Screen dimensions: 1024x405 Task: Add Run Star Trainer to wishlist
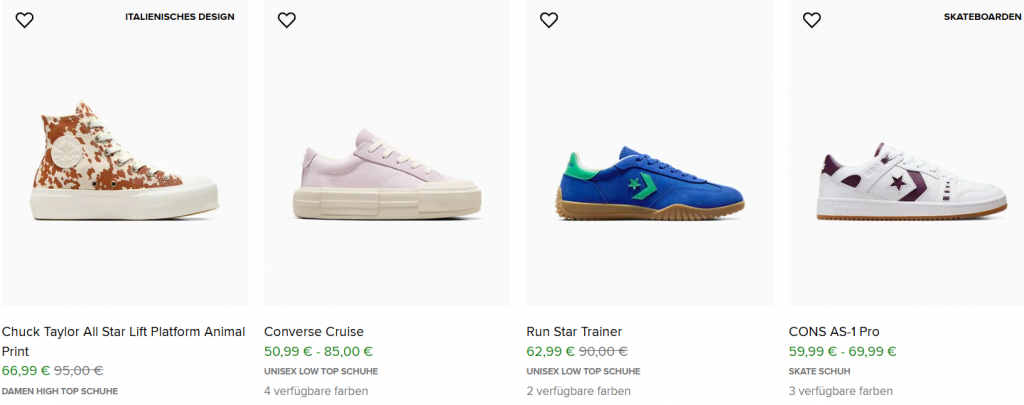tap(548, 20)
